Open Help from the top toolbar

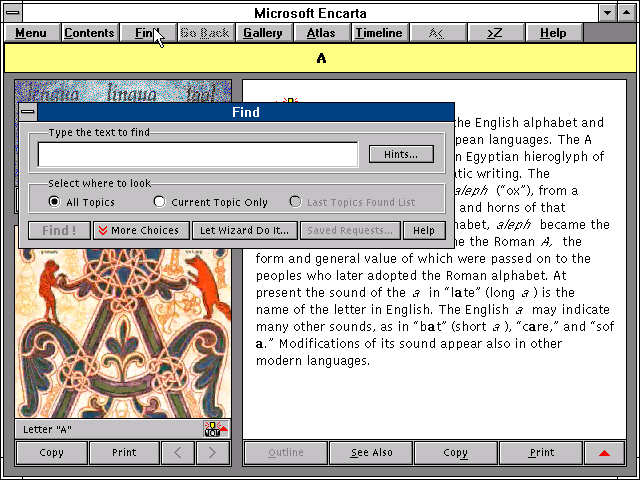(553, 33)
